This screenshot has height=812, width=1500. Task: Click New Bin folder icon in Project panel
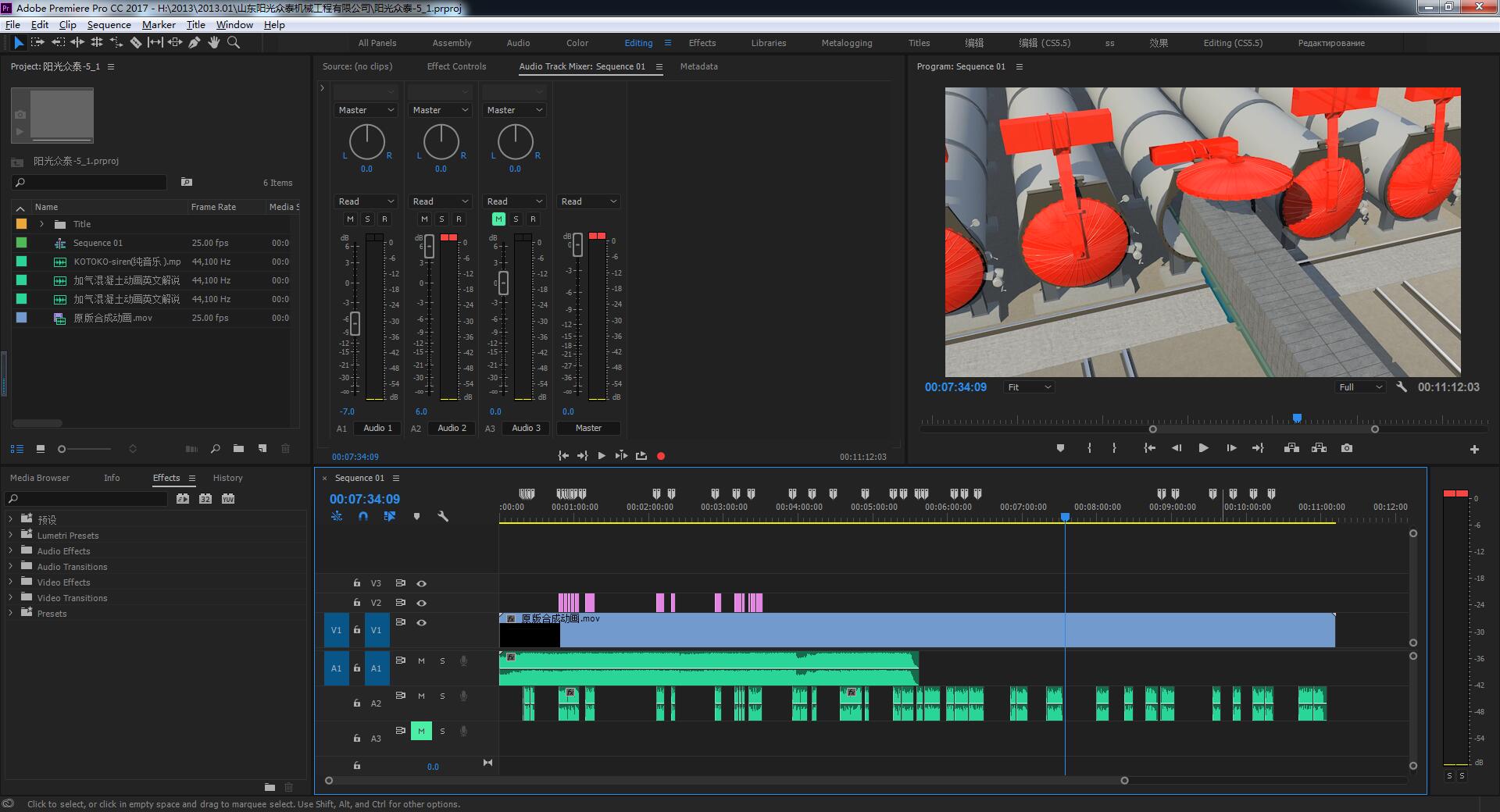click(238, 449)
